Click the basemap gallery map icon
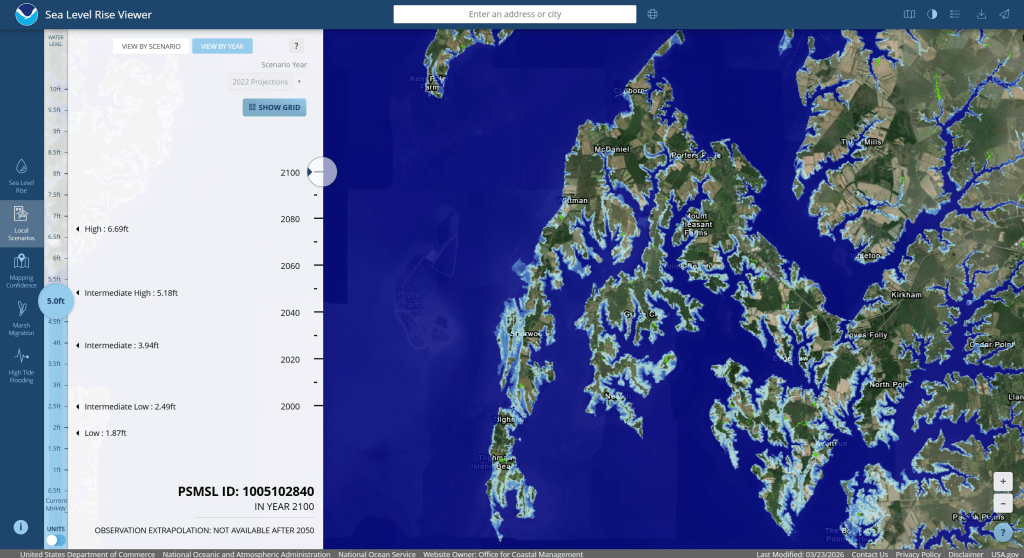 (909, 14)
